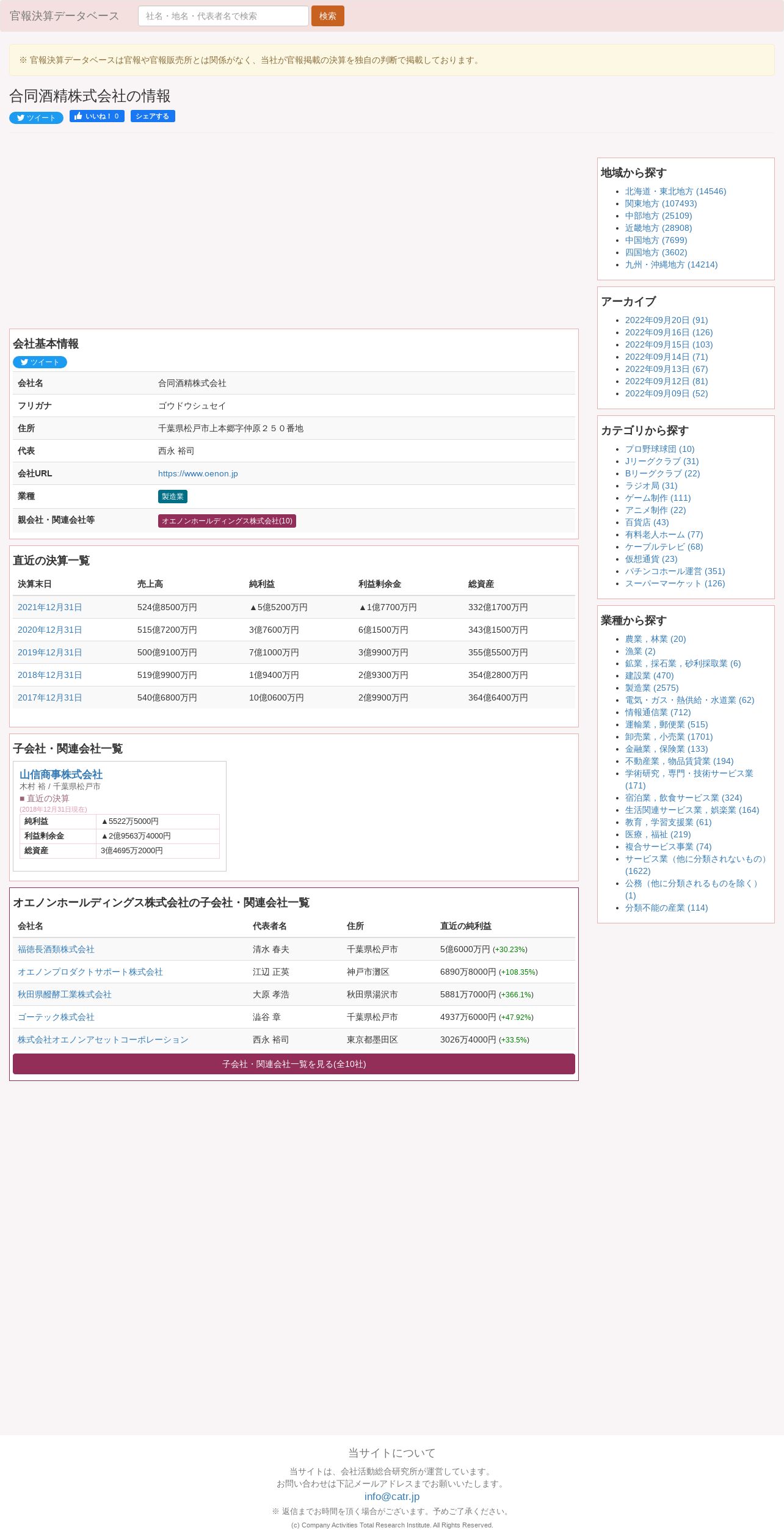The image size is (784, 1536).
Task: Open the 四国地方 (3602) region link
Action: (656, 252)
